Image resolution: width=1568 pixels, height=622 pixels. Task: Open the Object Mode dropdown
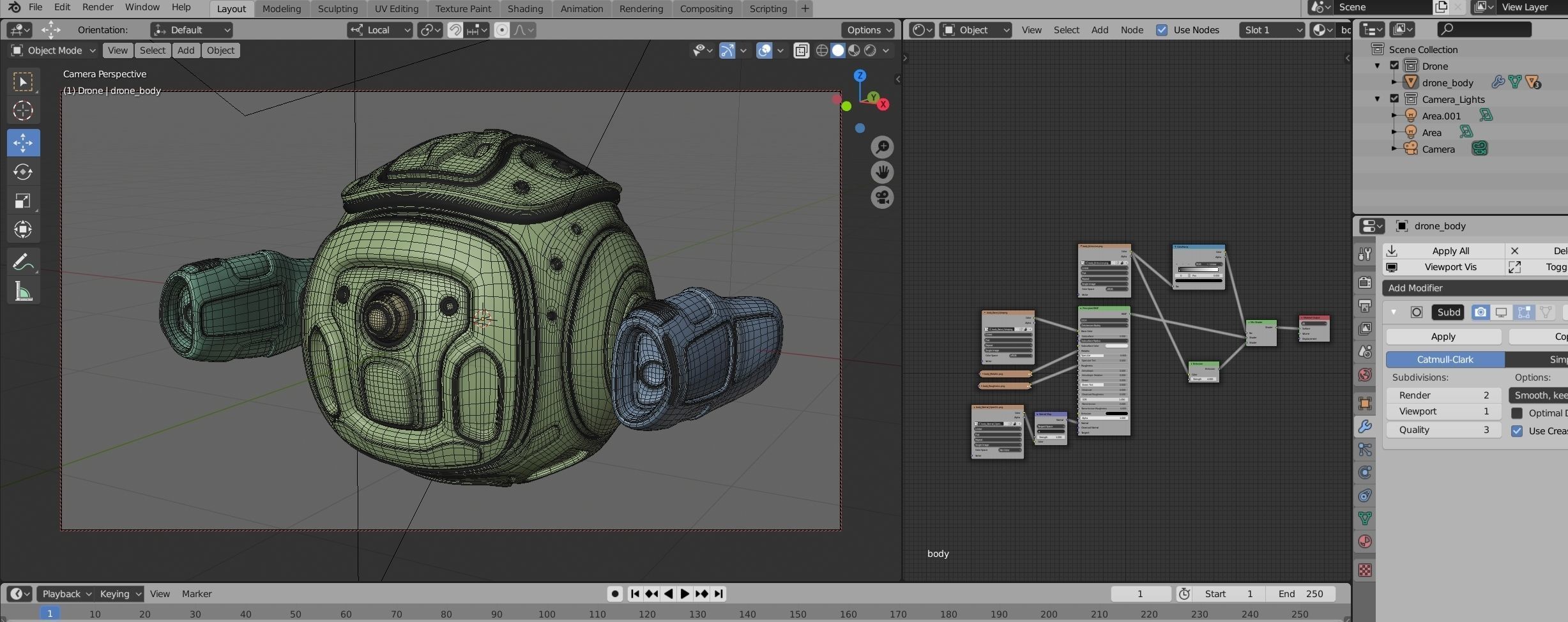tap(54, 50)
